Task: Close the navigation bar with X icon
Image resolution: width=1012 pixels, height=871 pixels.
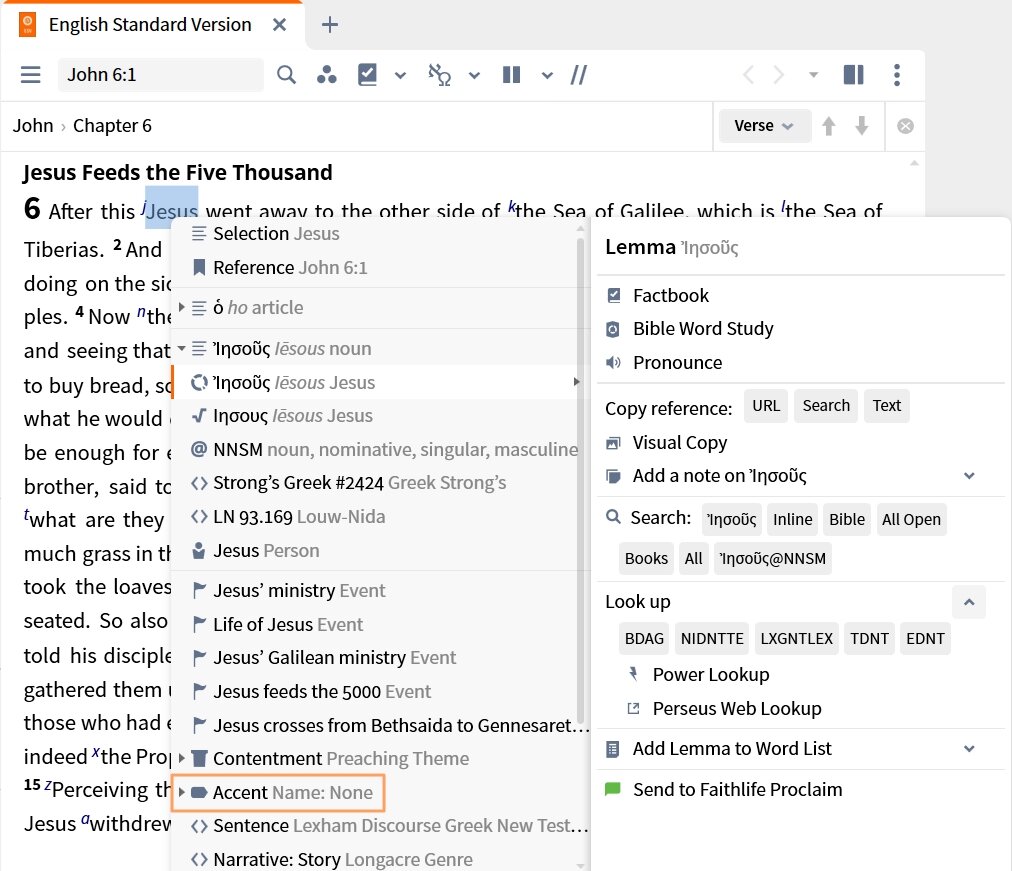Action: (905, 126)
